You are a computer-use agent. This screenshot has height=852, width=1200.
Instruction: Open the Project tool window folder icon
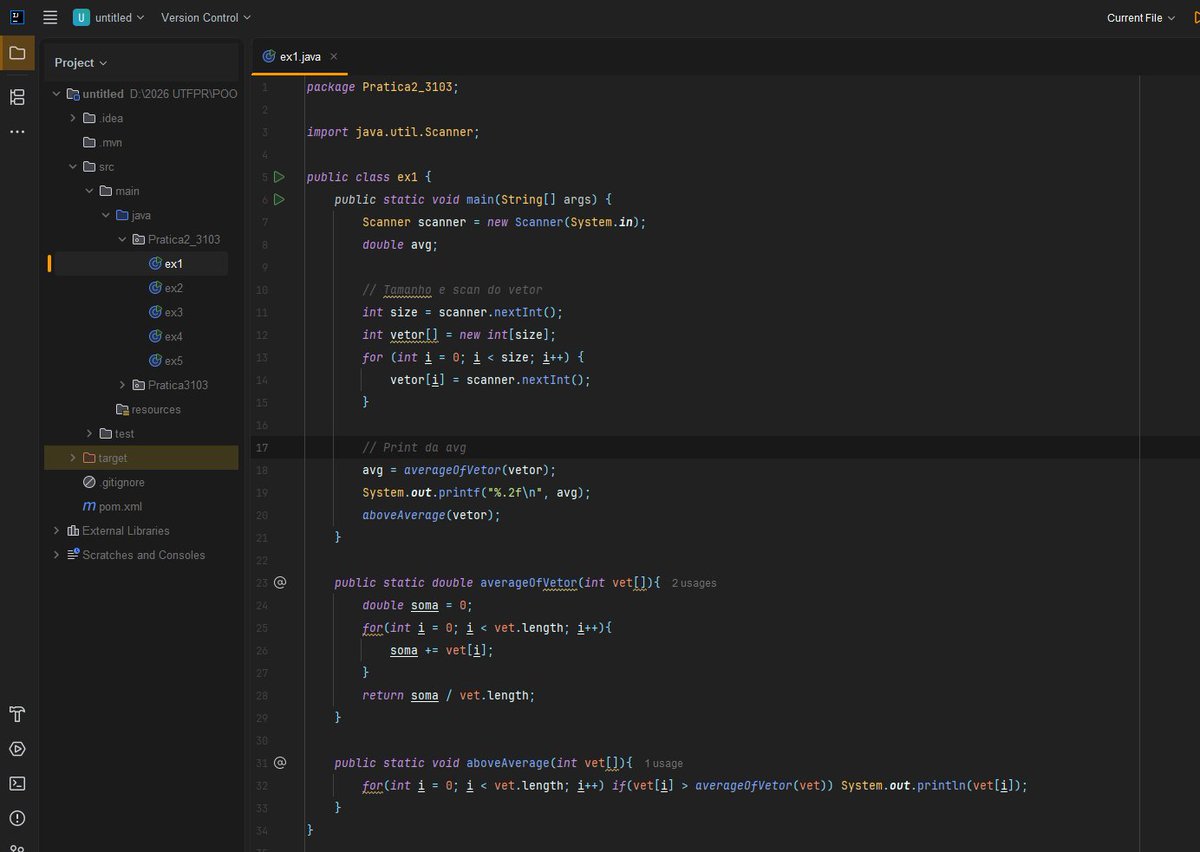tap(17, 53)
